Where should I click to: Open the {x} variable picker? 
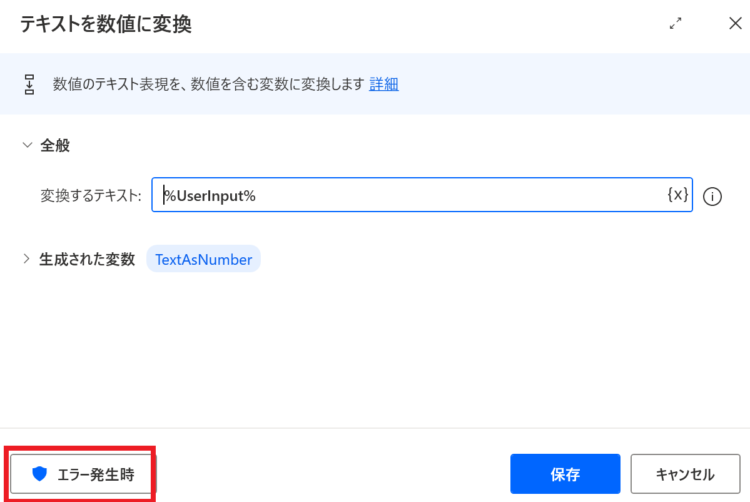678,195
